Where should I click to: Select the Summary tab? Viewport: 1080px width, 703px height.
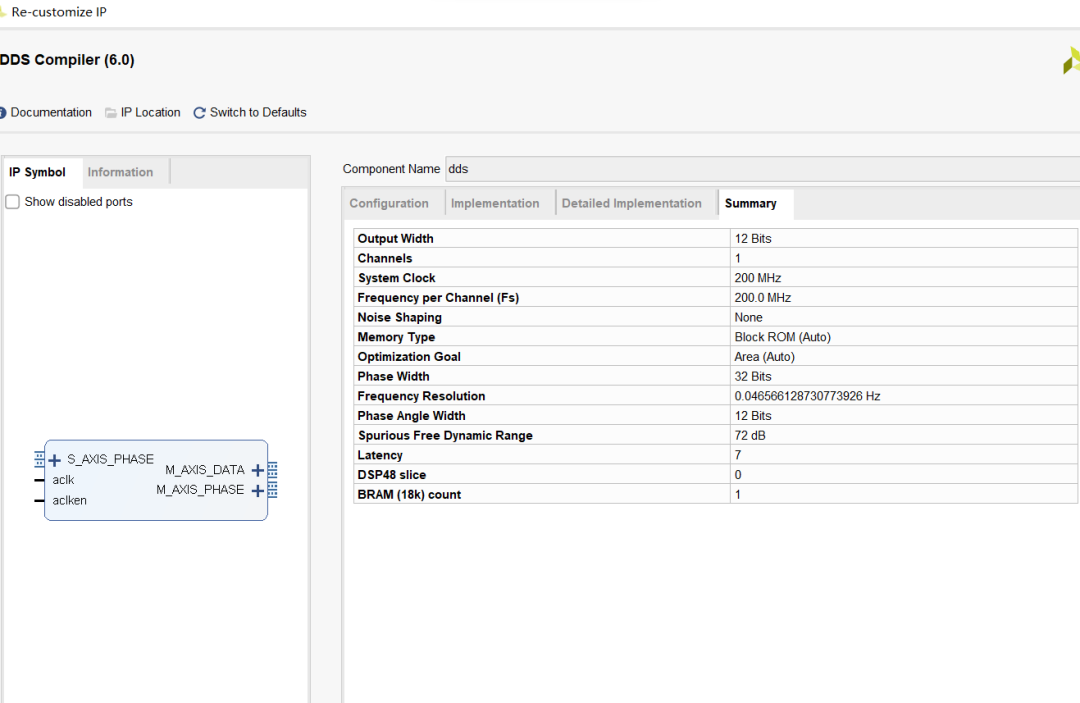click(751, 204)
